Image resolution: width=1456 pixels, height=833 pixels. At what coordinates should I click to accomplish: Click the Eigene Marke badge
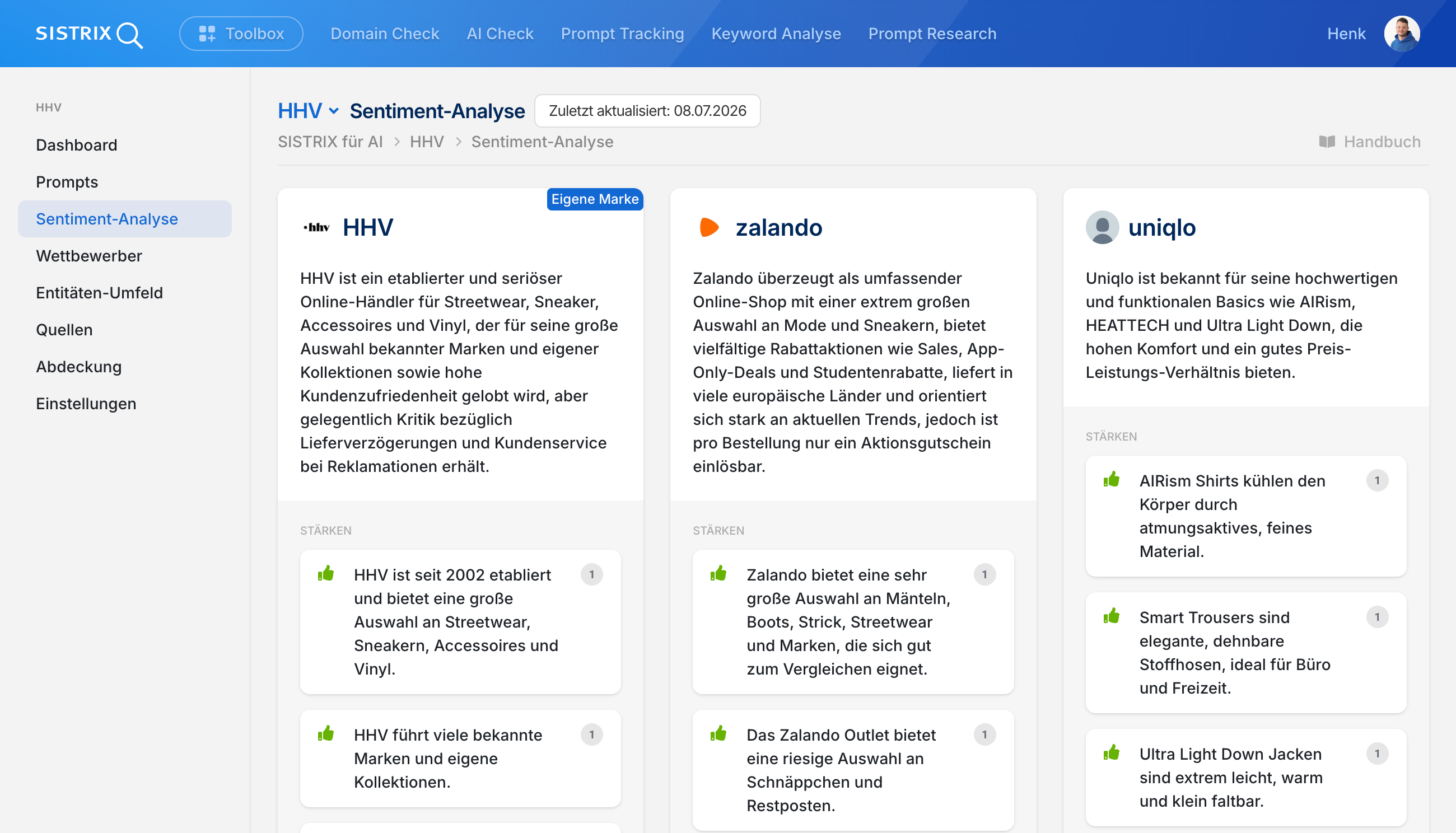(x=595, y=199)
